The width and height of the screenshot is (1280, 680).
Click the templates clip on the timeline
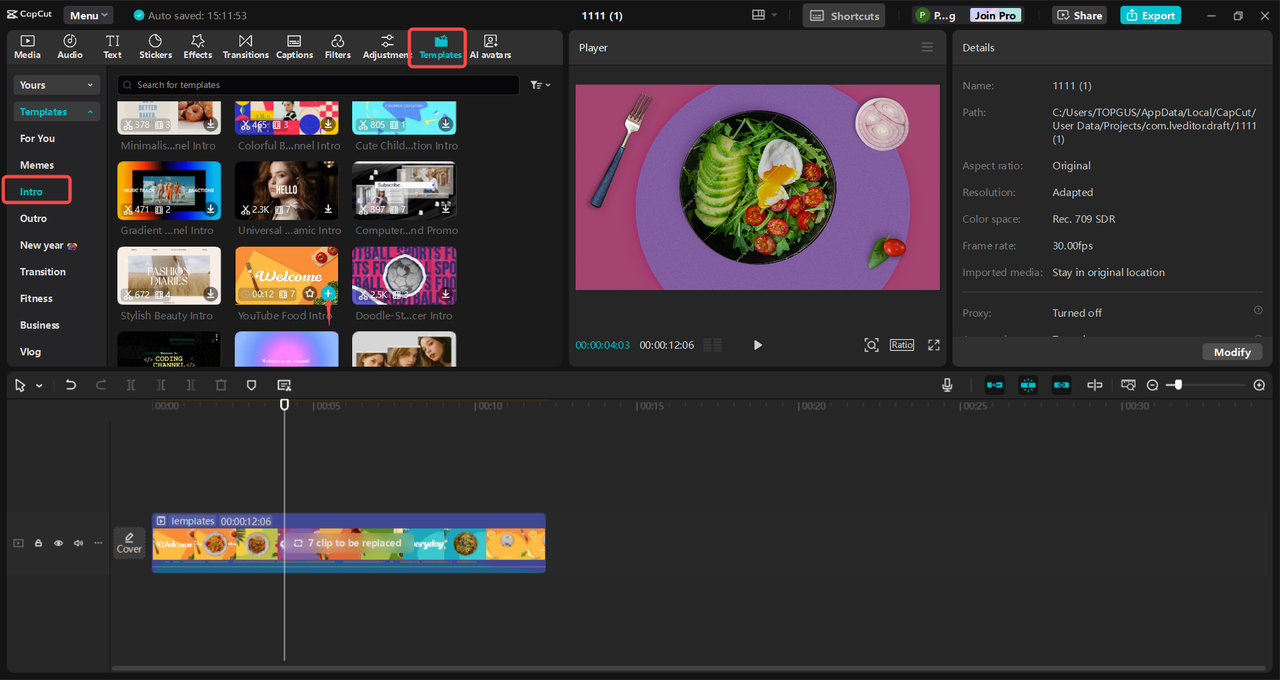(x=348, y=543)
